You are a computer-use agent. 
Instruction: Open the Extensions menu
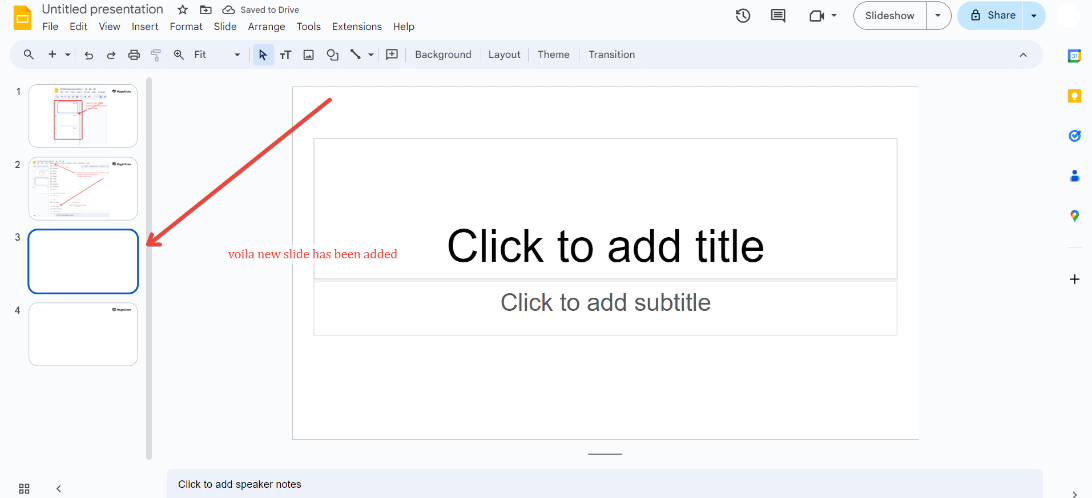tap(357, 26)
